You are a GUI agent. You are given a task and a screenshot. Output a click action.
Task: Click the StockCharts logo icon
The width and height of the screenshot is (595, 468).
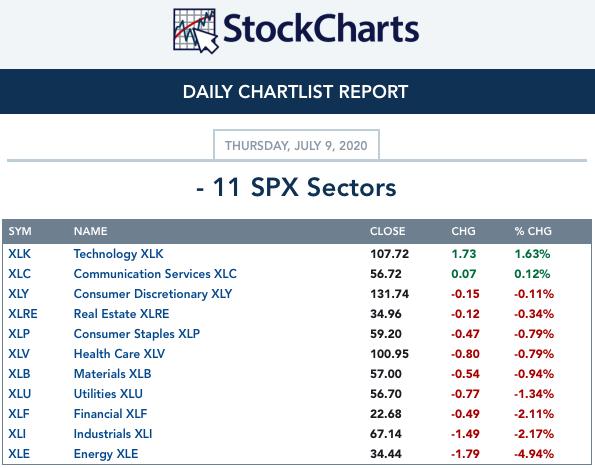pos(195,31)
